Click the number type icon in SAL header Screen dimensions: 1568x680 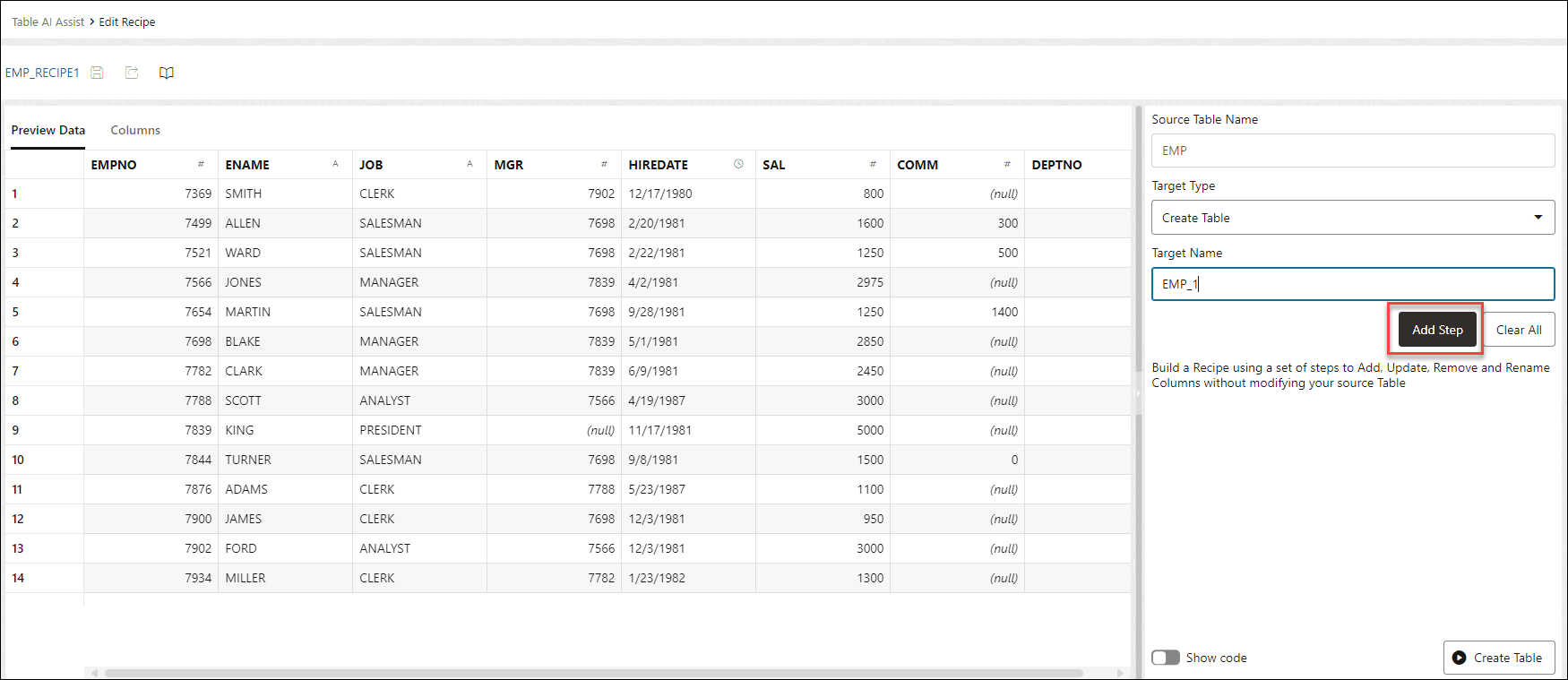(873, 164)
